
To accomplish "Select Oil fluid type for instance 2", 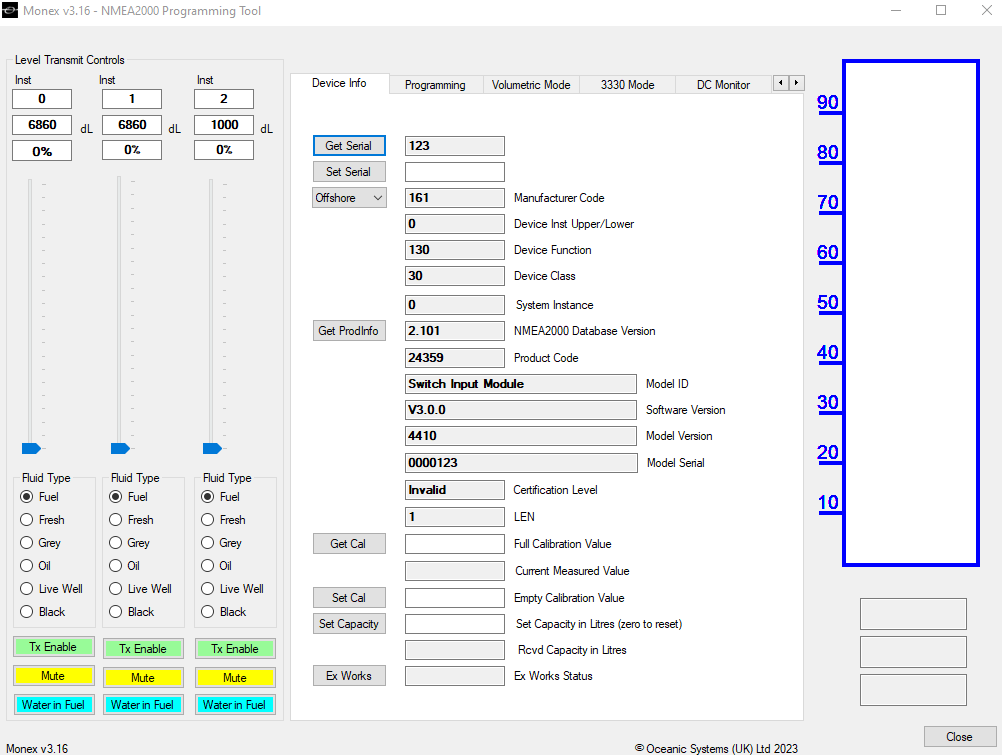I will point(217,566).
